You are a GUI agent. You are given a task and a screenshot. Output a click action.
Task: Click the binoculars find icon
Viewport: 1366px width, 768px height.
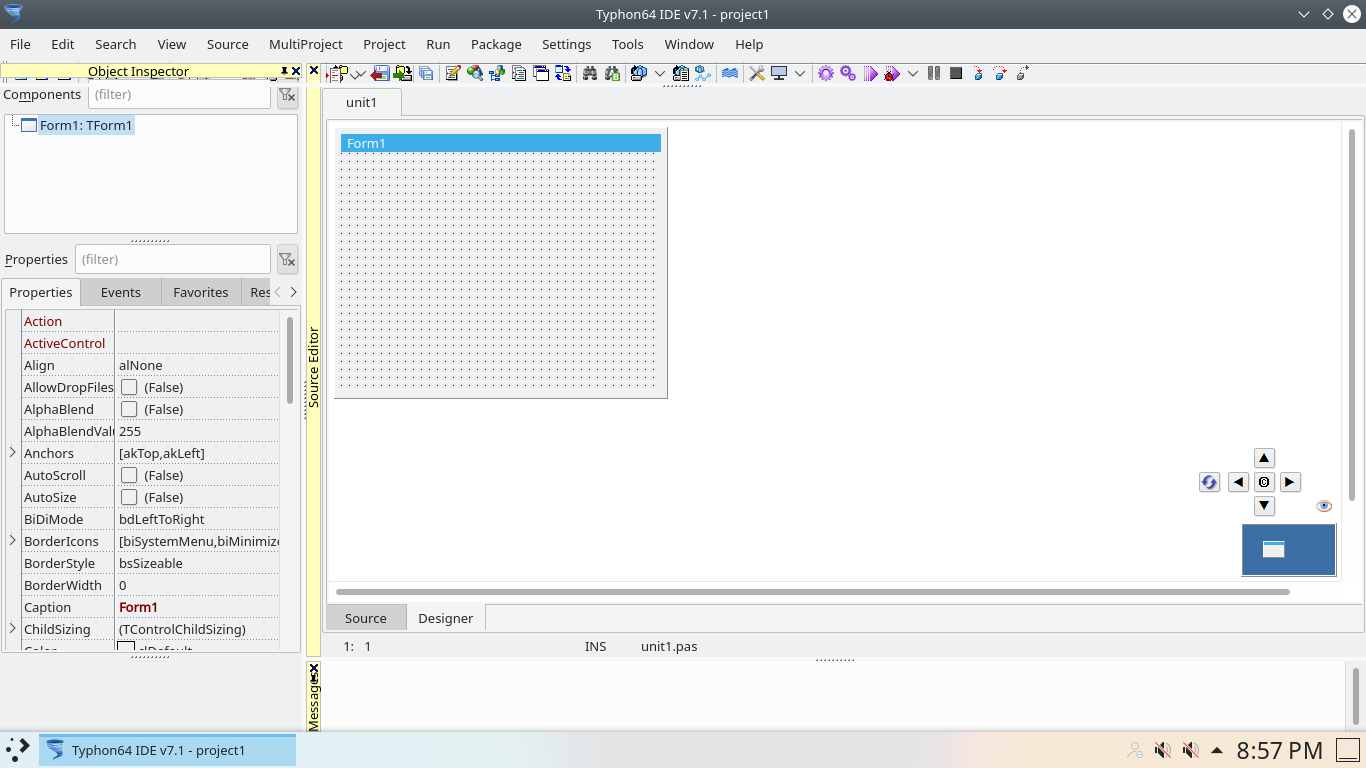[589, 73]
